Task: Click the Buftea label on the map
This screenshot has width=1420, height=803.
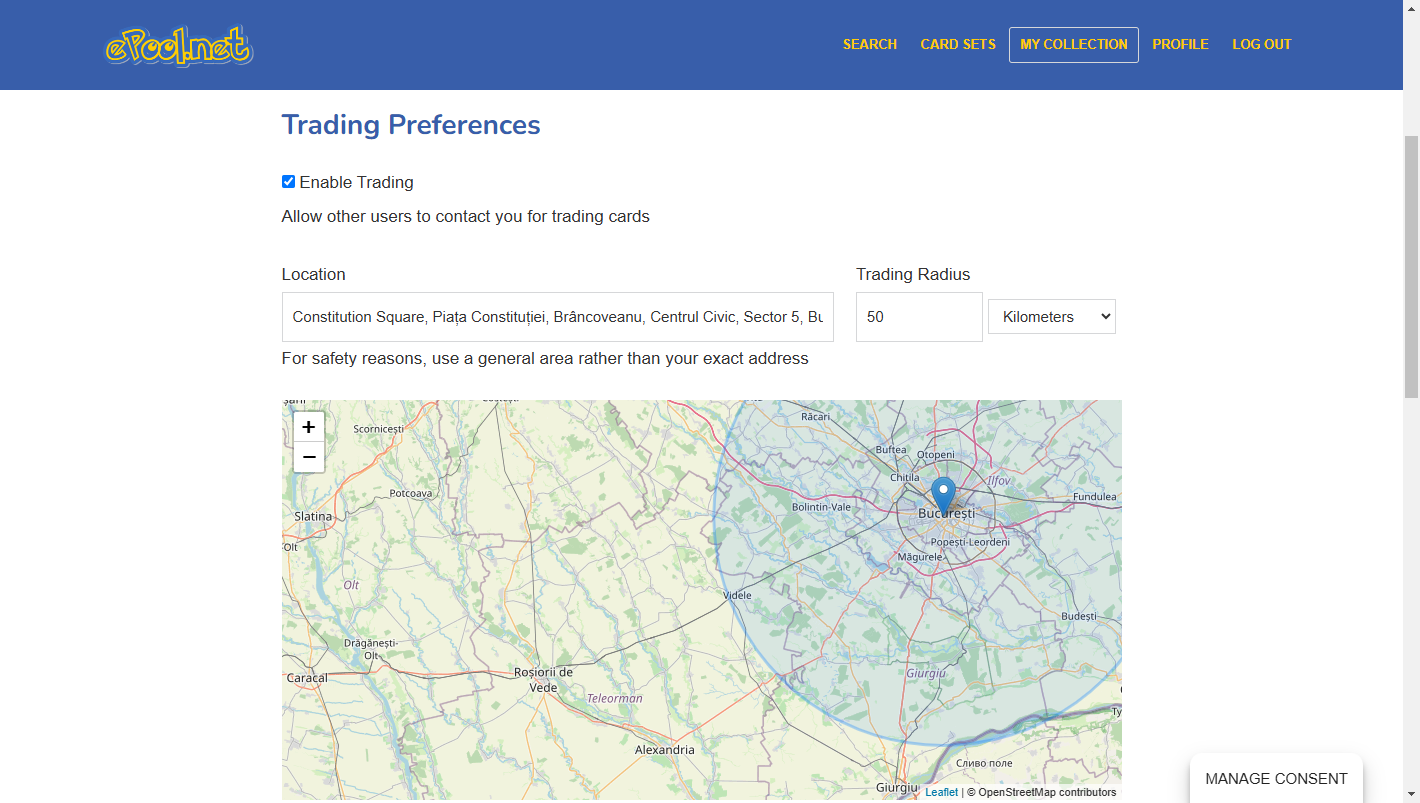Action: [x=891, y=450]
